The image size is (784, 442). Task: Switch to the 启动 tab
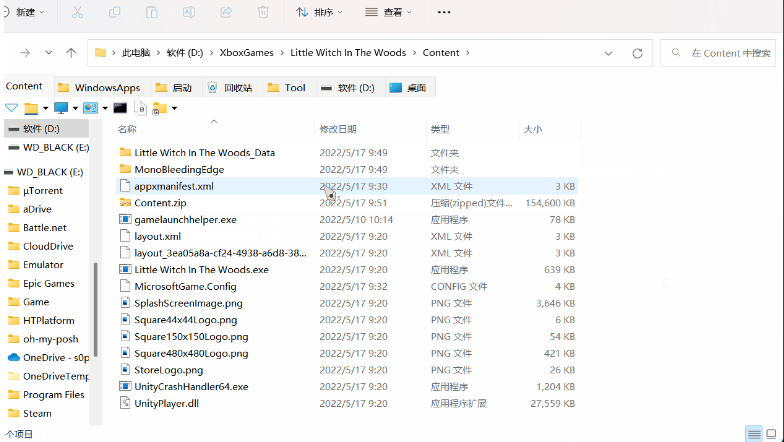point(174,88)
